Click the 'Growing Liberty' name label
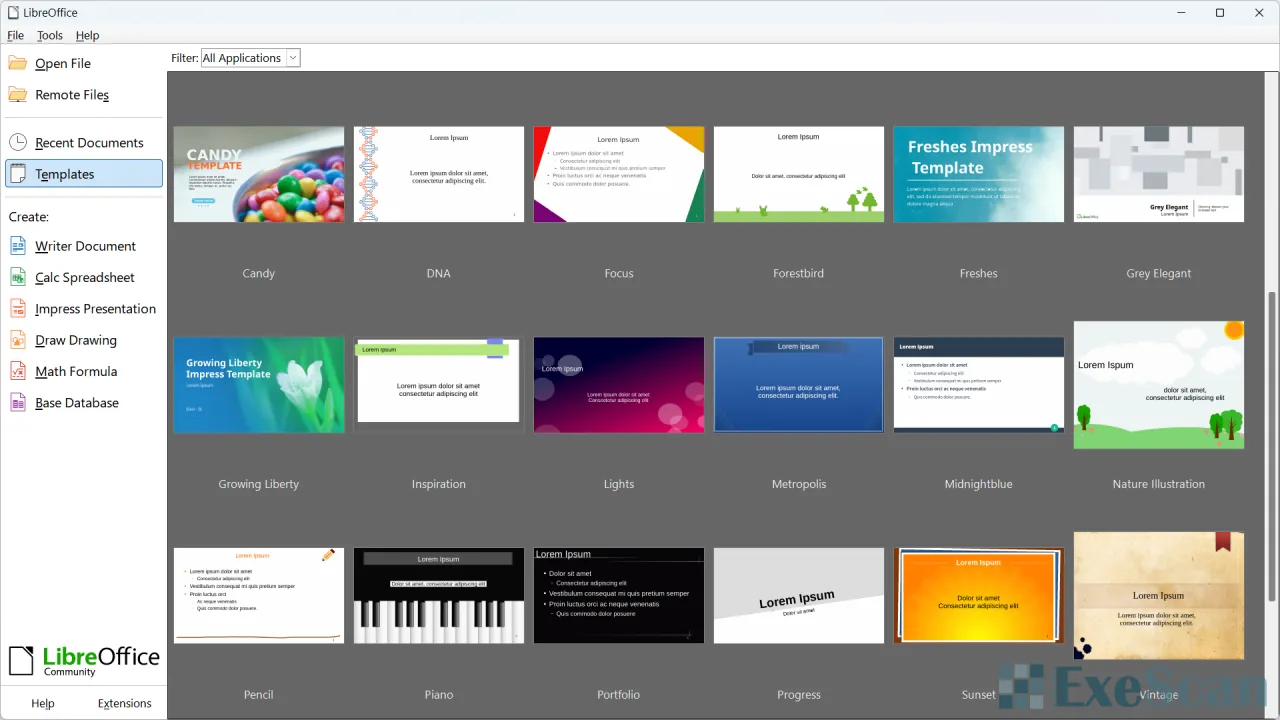This screenshot has width=1280, height=720. [x=259, y=484]
